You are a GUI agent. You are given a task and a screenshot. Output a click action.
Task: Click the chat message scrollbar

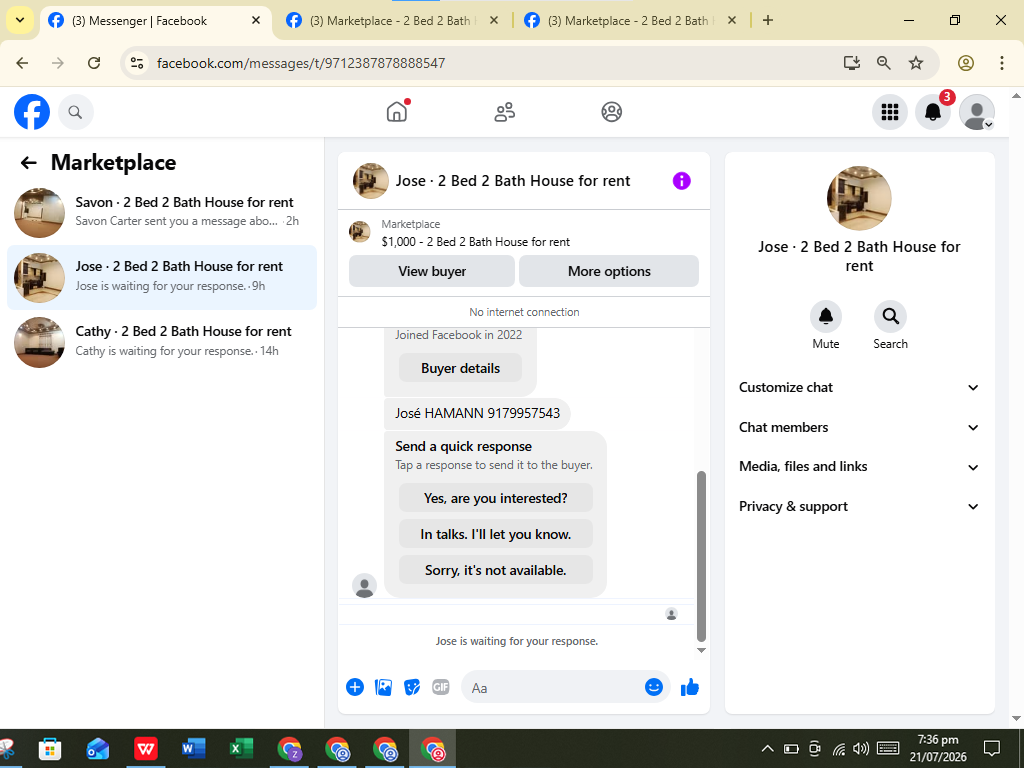coord(701,556)
